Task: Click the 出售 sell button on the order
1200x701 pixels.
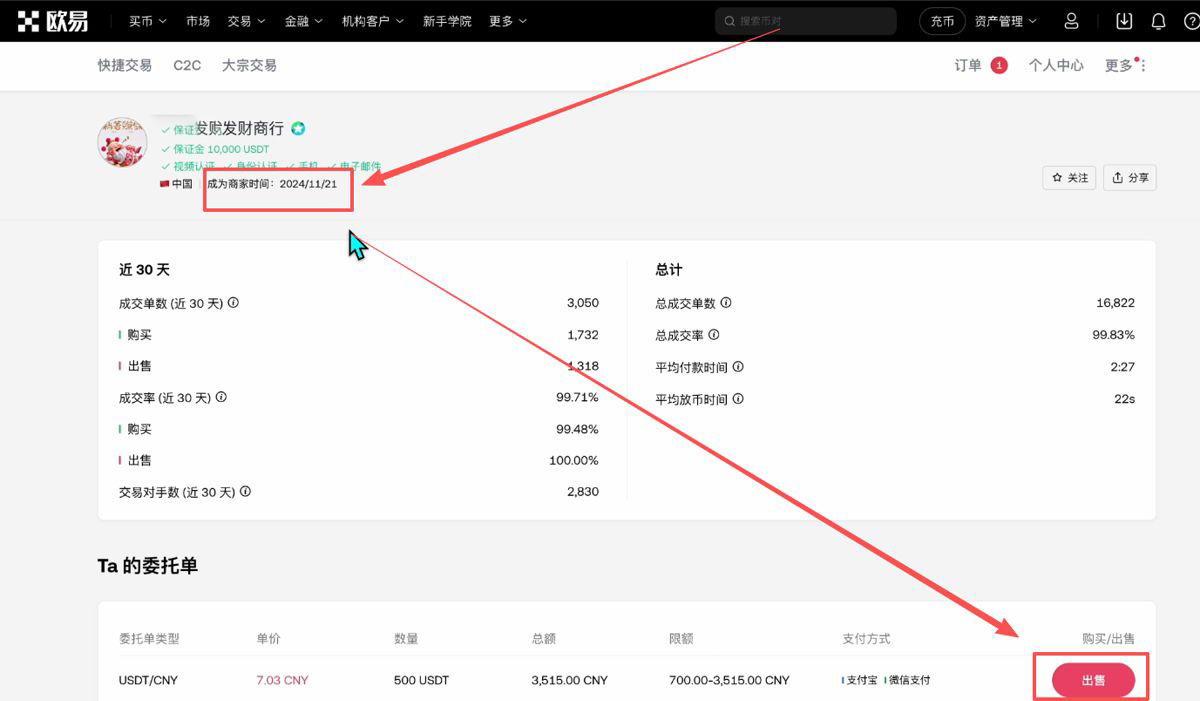Action: click(x=1092, y=679)
